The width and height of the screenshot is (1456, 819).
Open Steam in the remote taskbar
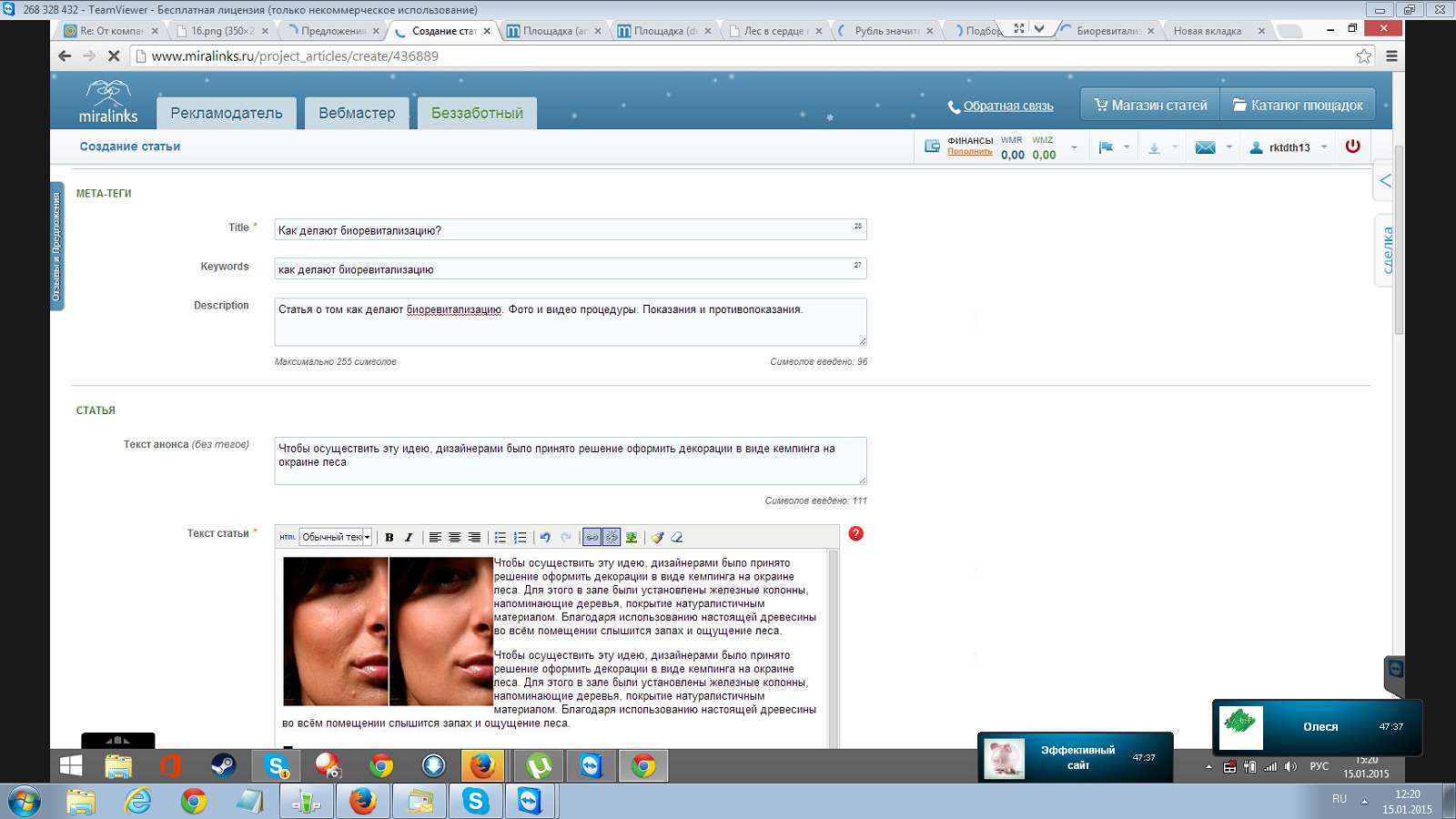pyautogui.click(x=223, y=766)
